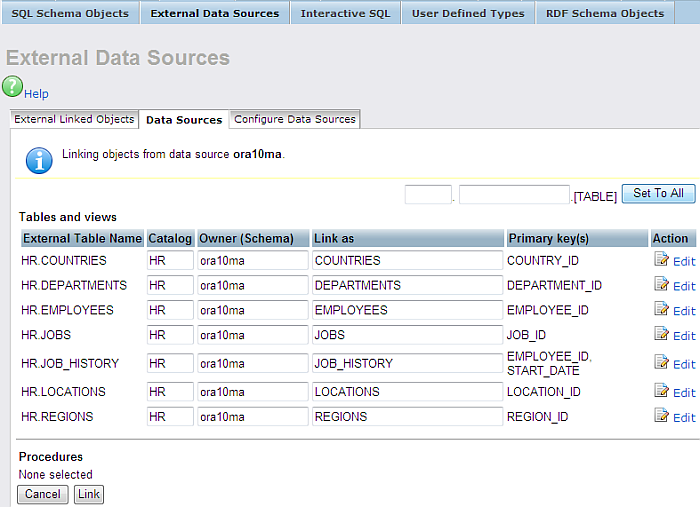Select the External Linked Objects subtab
This screenshot has width=700, height=507.
(74, 119)
